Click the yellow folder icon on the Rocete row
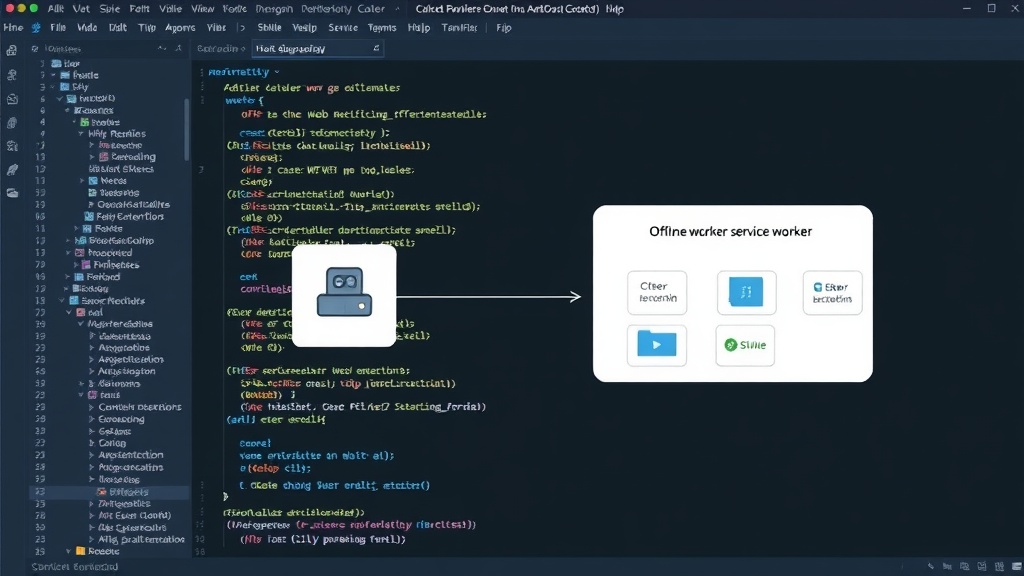Screen dimensions: 1024x576 coord(80,551)
